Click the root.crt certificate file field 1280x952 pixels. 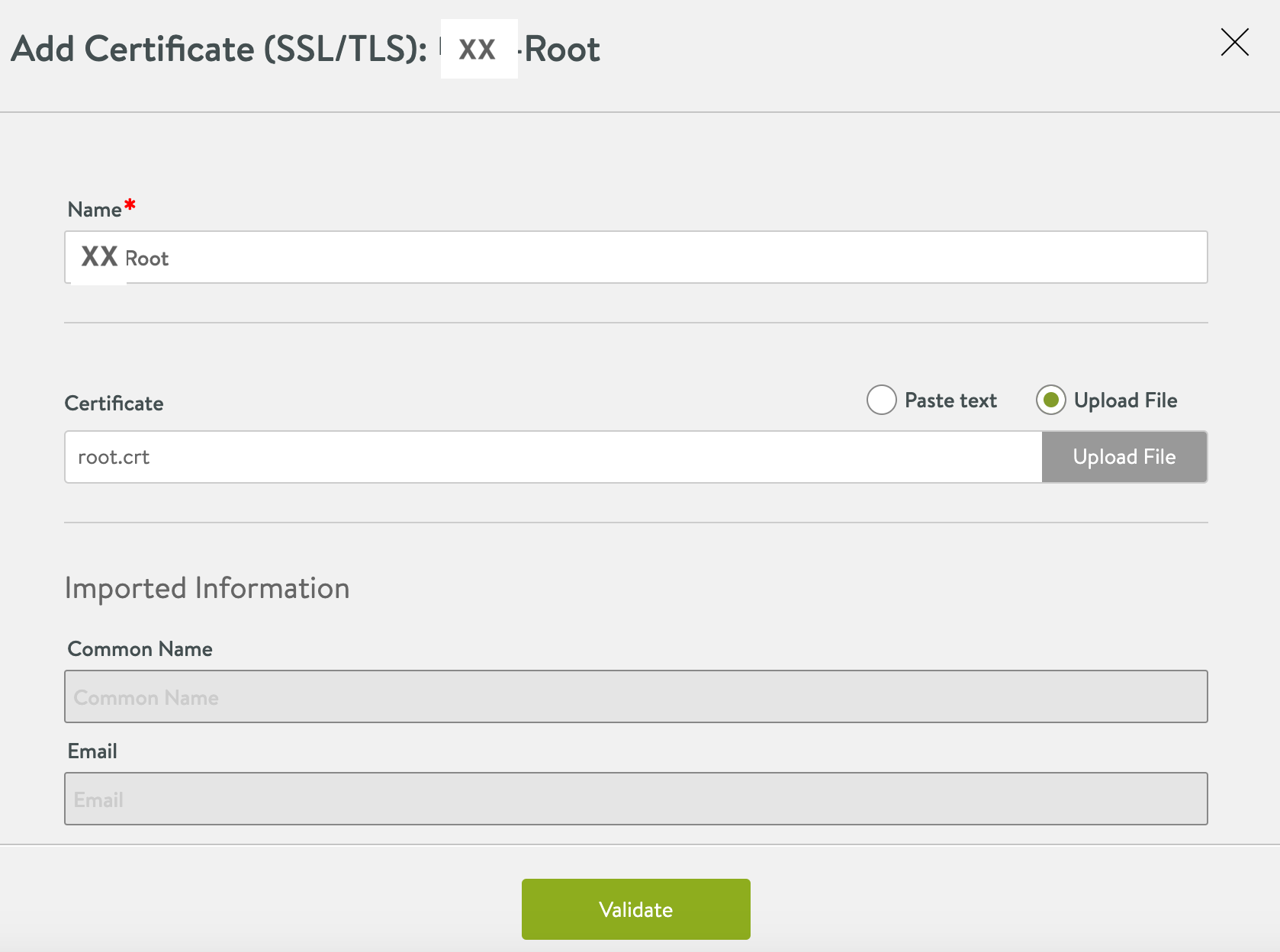[x=553, y=457]
